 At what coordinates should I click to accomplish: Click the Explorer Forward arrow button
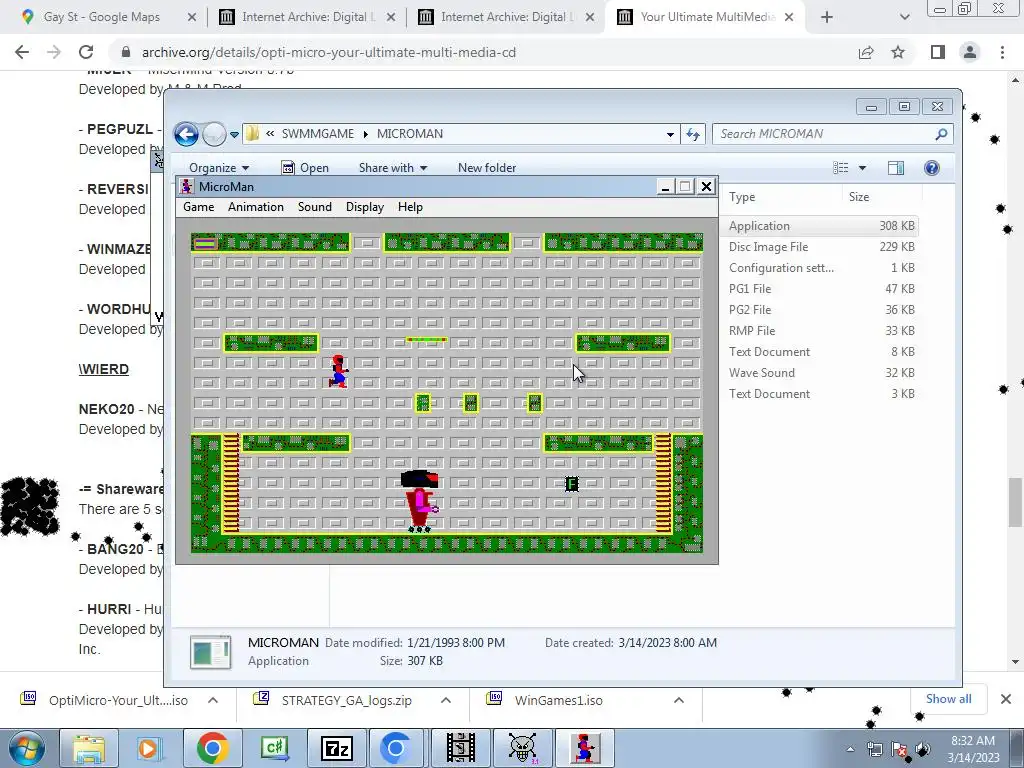tap(214, 135)
